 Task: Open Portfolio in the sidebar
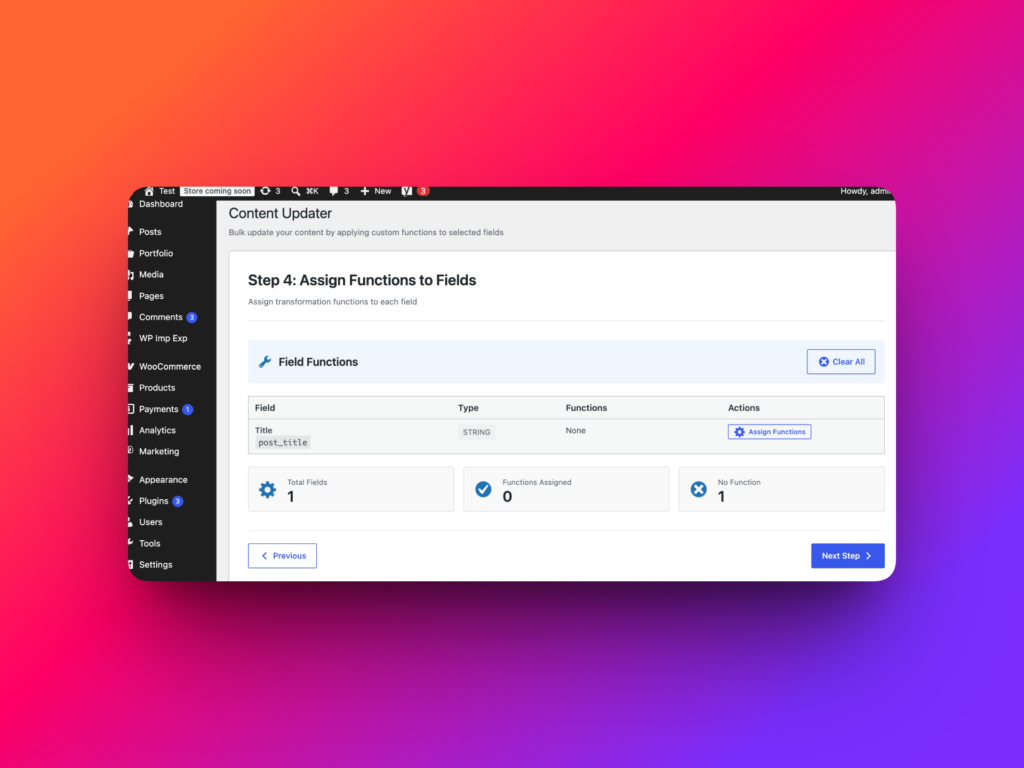[x=155, y=253]
